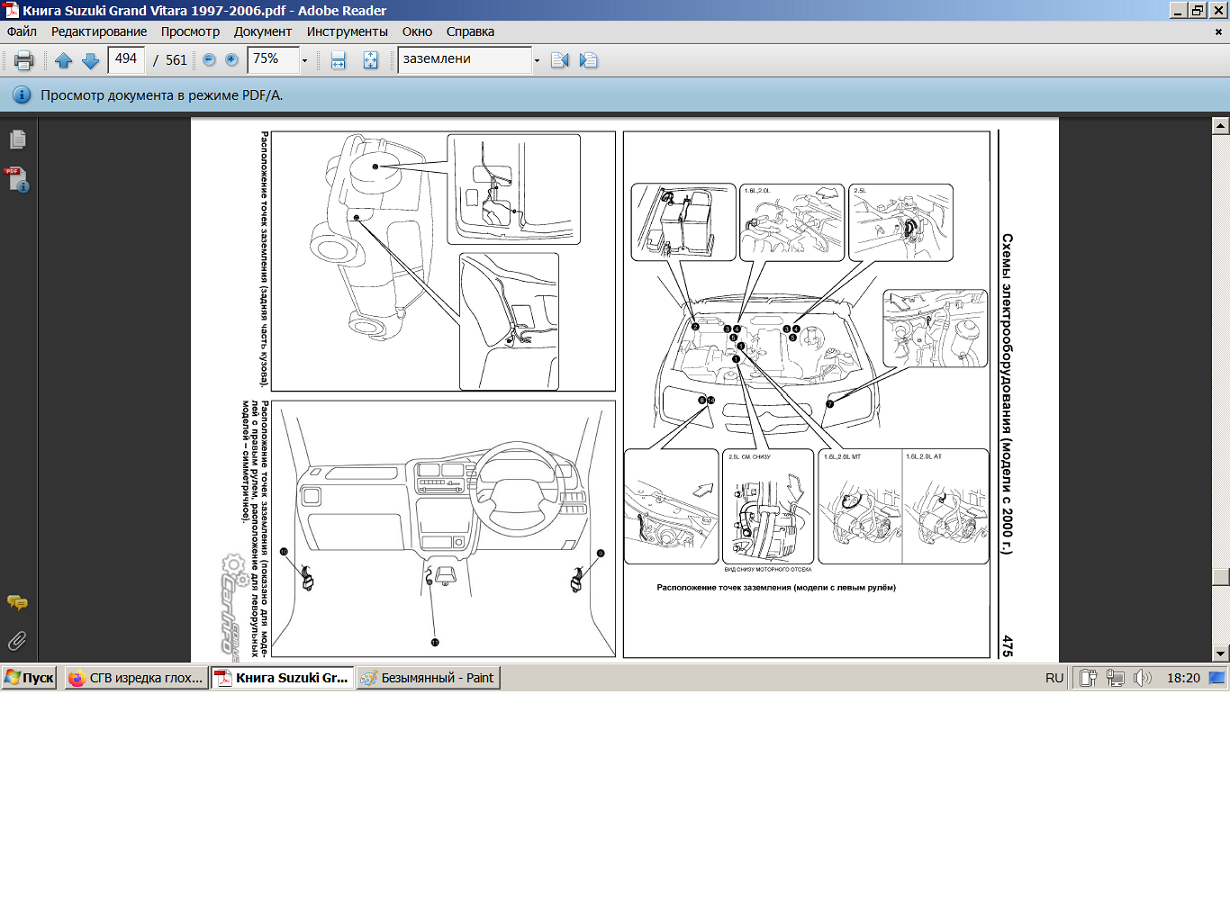Screen dimensions: 1230x920
Task: Click the Пуск start button
Action: (29, 678)
